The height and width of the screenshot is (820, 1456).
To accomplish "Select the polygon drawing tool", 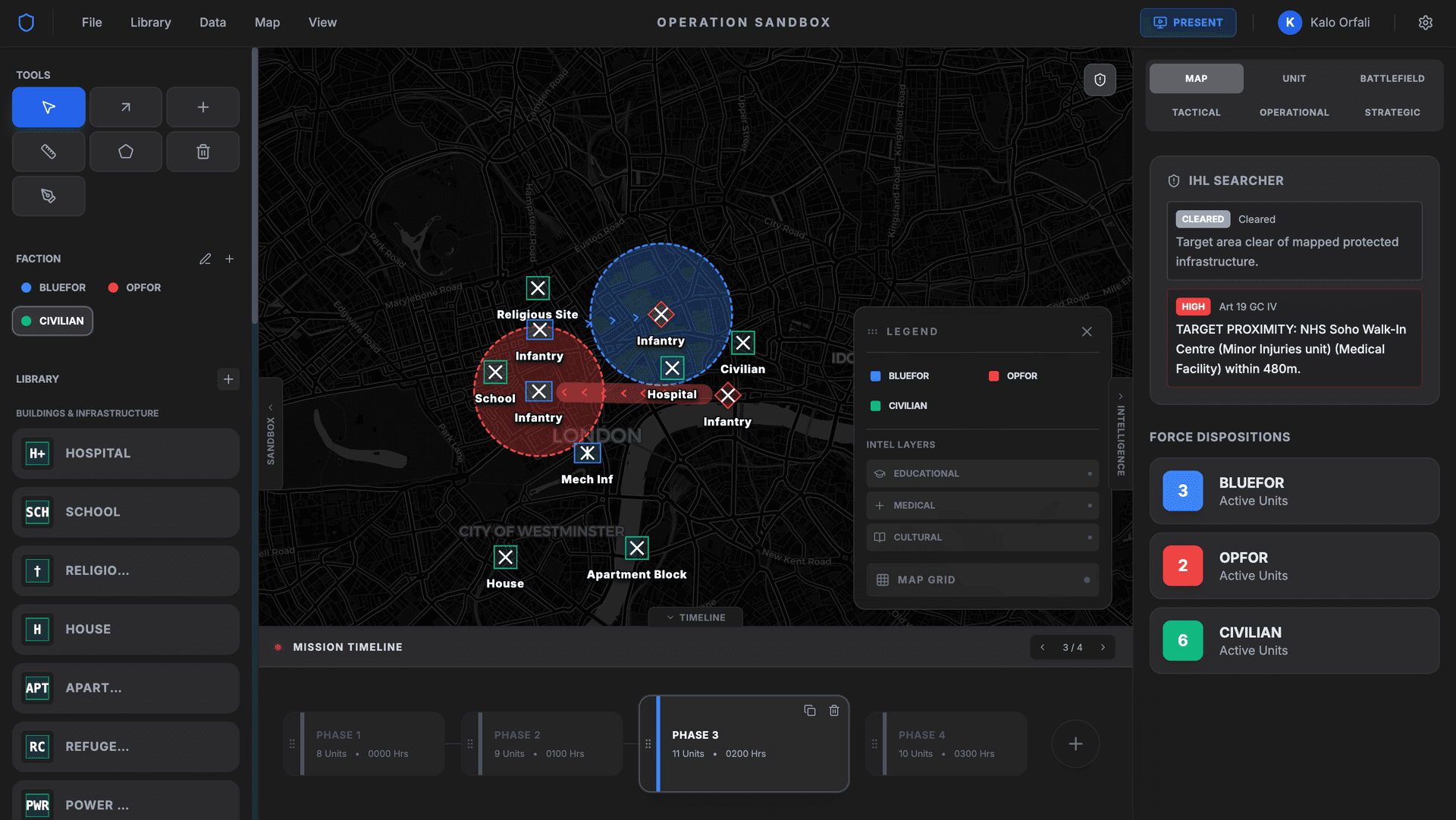I will [x=125, y=151].
